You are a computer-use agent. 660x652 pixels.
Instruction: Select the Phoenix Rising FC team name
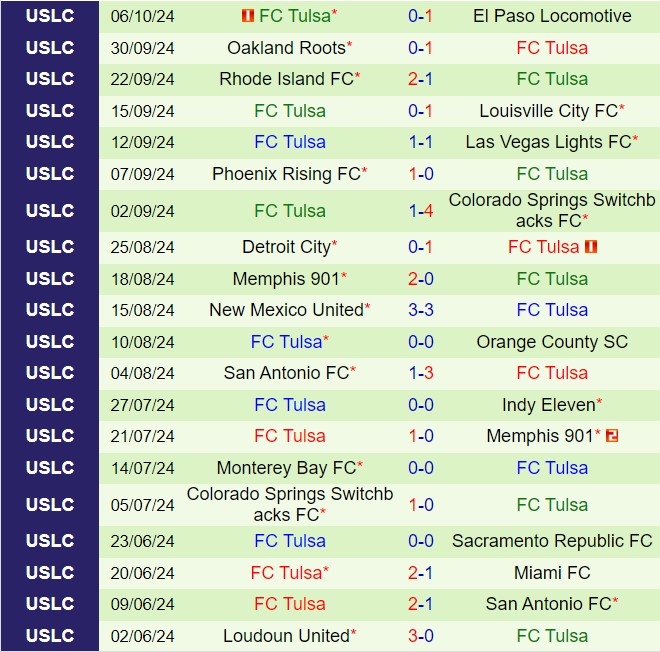[285, 174]
